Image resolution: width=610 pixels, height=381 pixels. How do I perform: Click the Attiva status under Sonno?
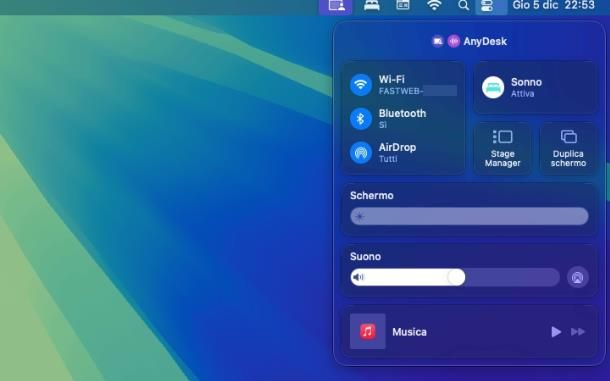(x=522, y=94)
